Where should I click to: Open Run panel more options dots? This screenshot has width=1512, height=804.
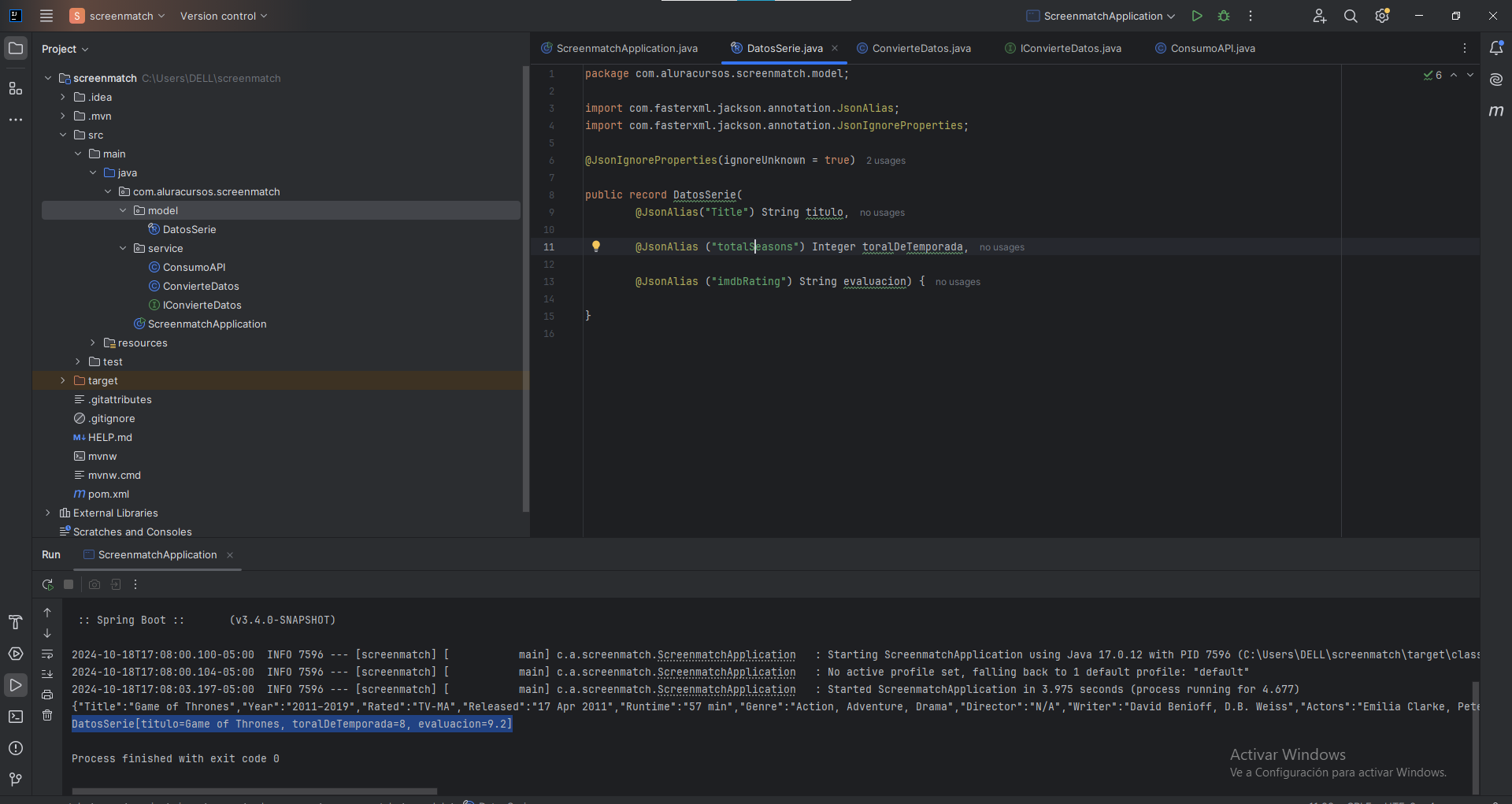[x=135, y=584]
